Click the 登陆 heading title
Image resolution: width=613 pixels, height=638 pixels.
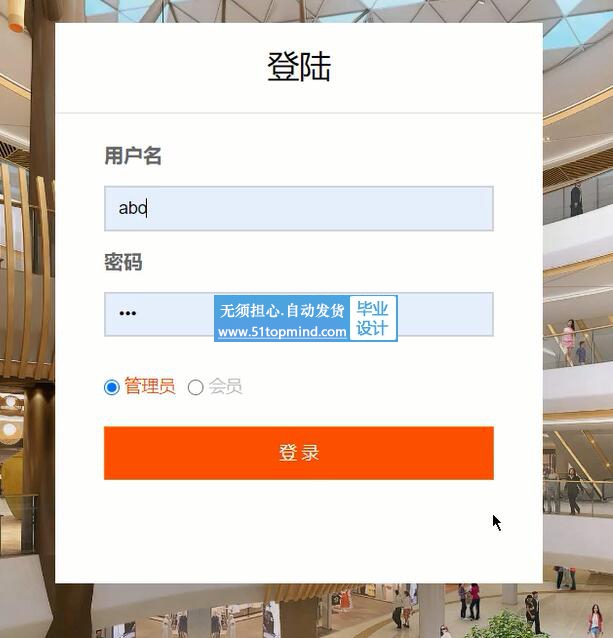coord(299,66)
